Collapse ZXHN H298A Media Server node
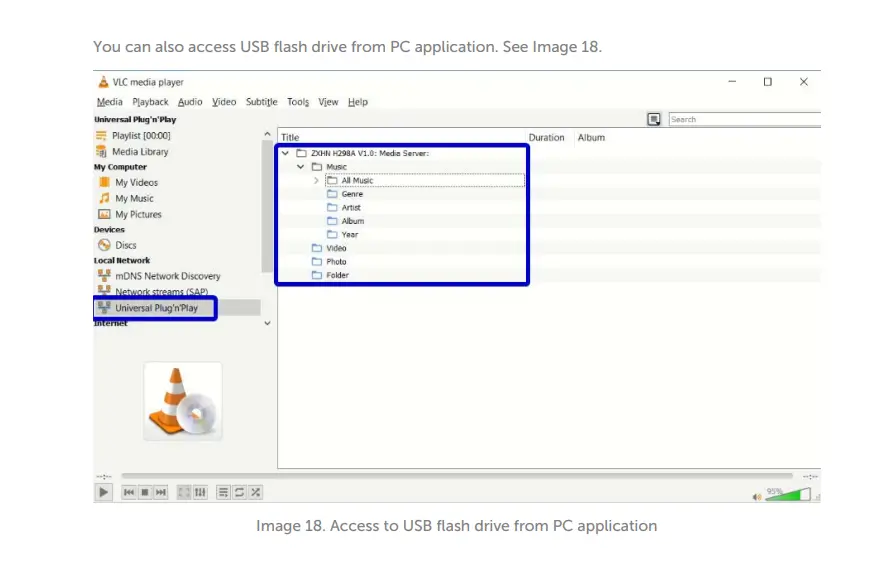This screenshot has width=882, height=568. [x=285, y=153]
